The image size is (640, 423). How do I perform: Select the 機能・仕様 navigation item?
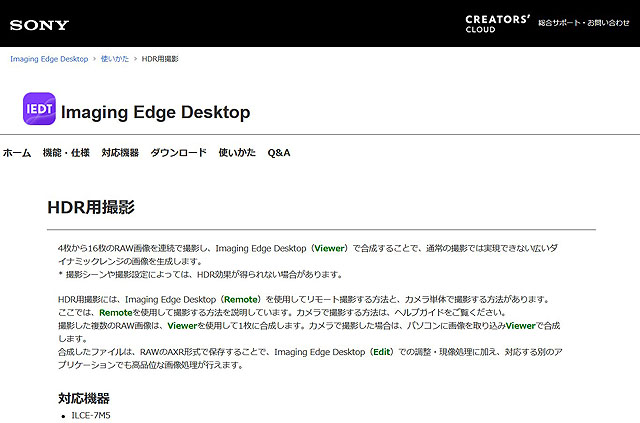(66, 153)
